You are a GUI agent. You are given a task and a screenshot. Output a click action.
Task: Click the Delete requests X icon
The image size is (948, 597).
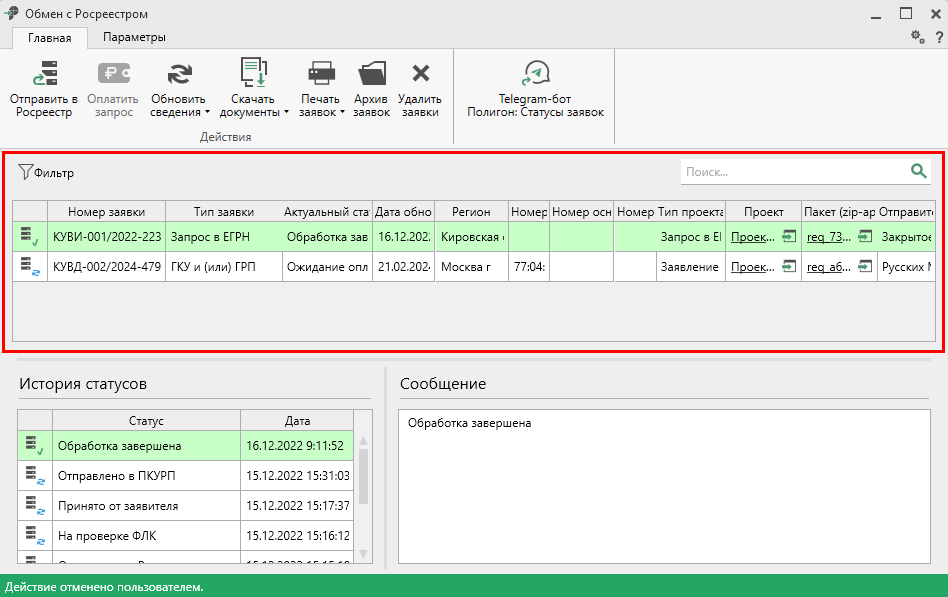[420, 74]
